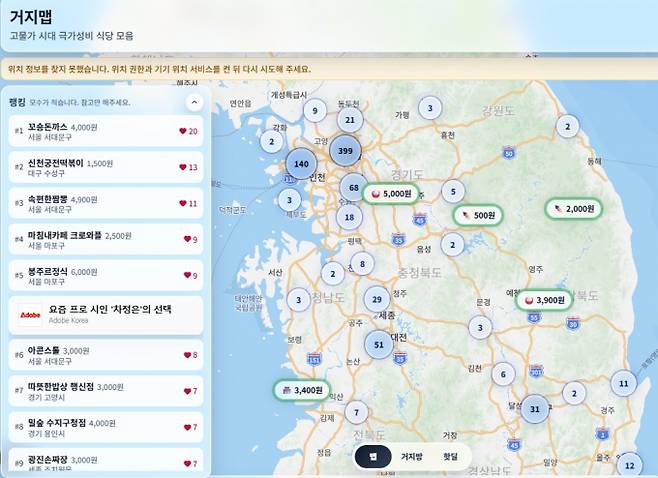Screen dimensions: 658x478
Task: Open the 11 cluster marker
Action: click(x=624, y=383)
